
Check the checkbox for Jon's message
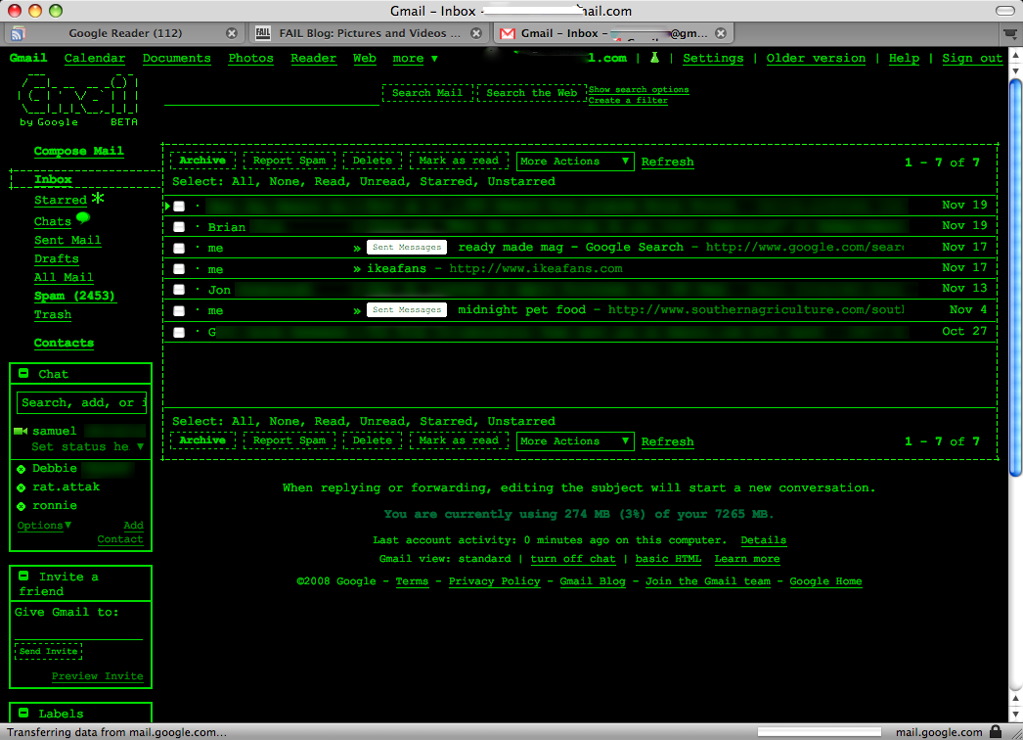coord(179,290)
